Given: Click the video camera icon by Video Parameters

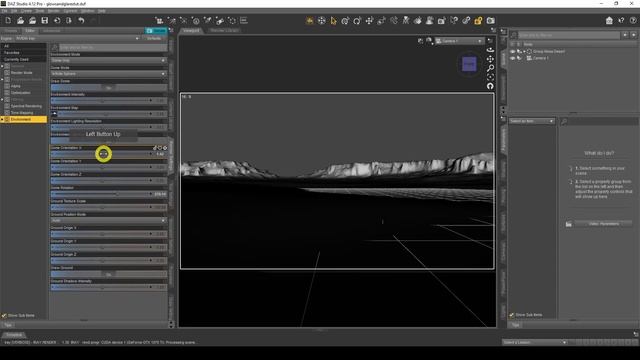Looking at the screenshot, I should point(569,224).
